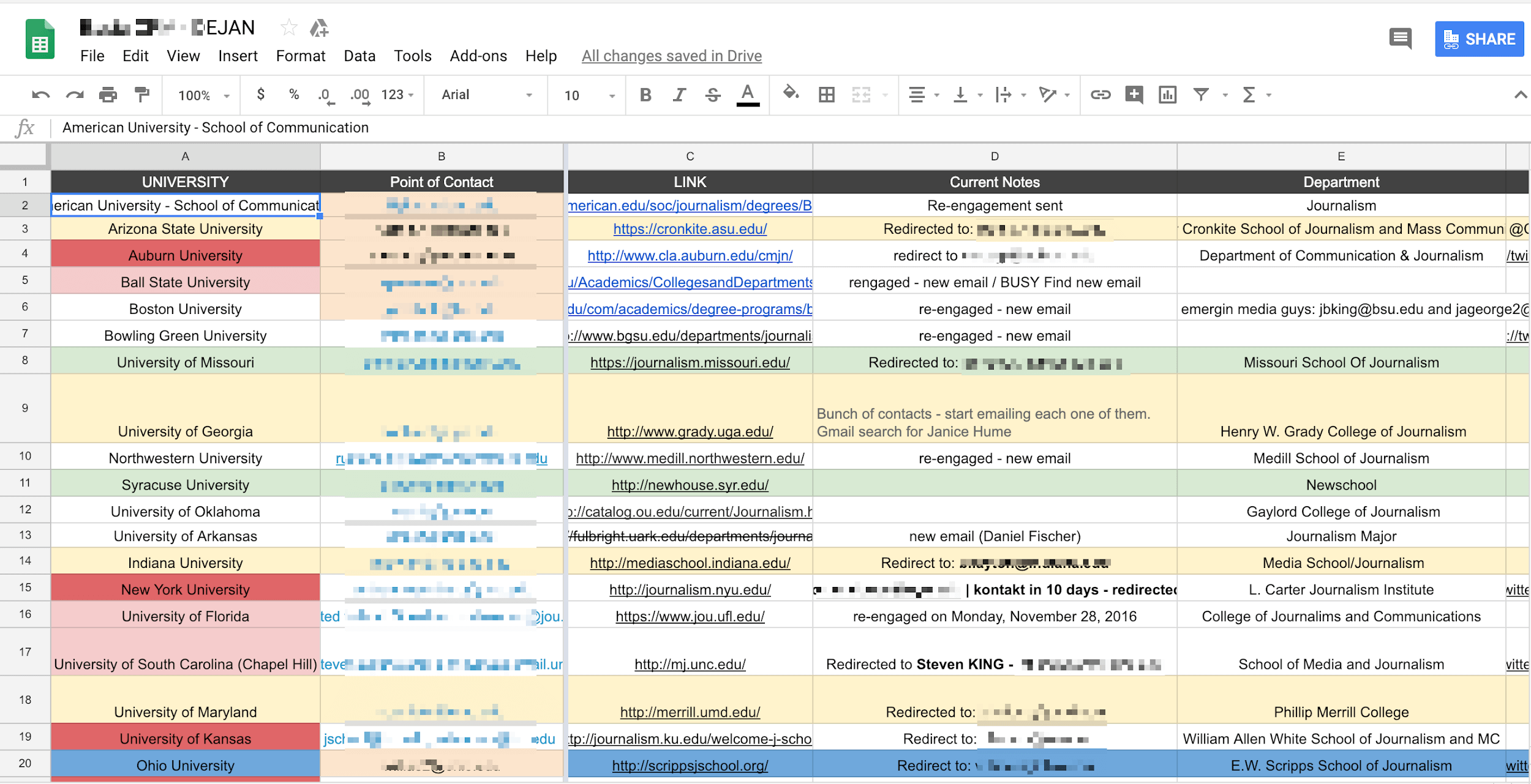The height and width of the screenshot is (784, 1531).
Task: Open the Help menu
Action: [541, 56]
